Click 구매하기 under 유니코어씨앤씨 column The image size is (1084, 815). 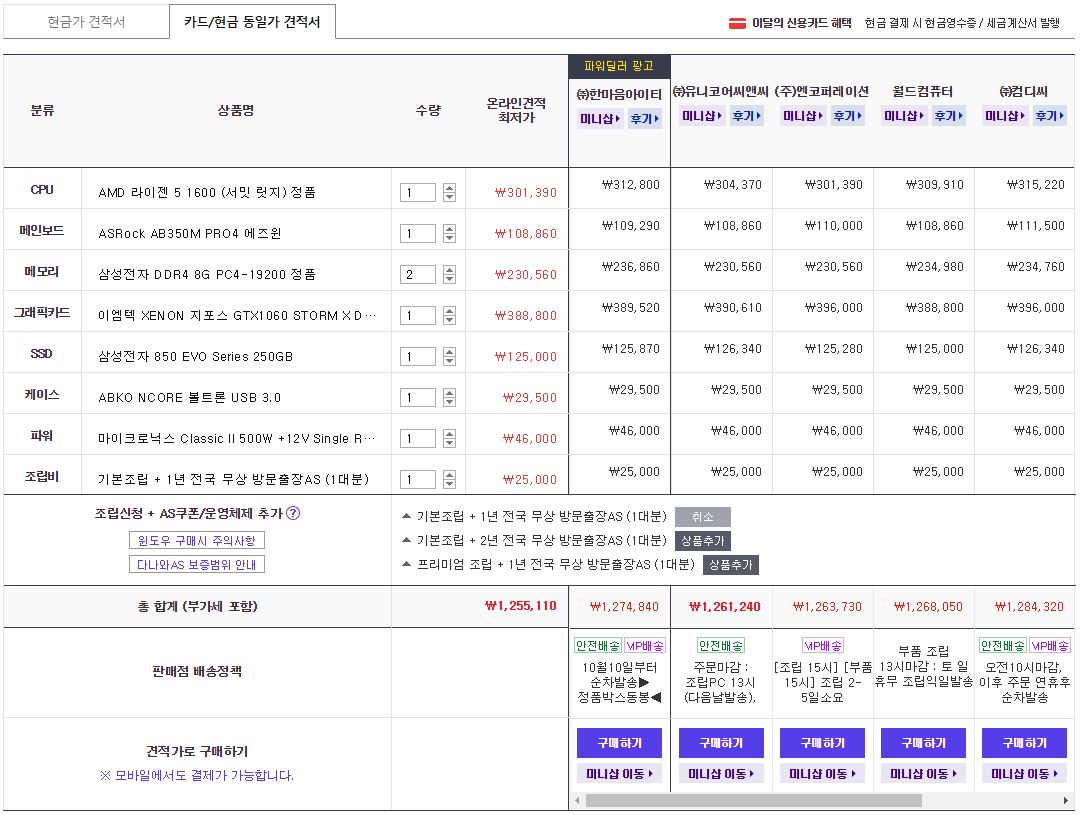(721, 743)
